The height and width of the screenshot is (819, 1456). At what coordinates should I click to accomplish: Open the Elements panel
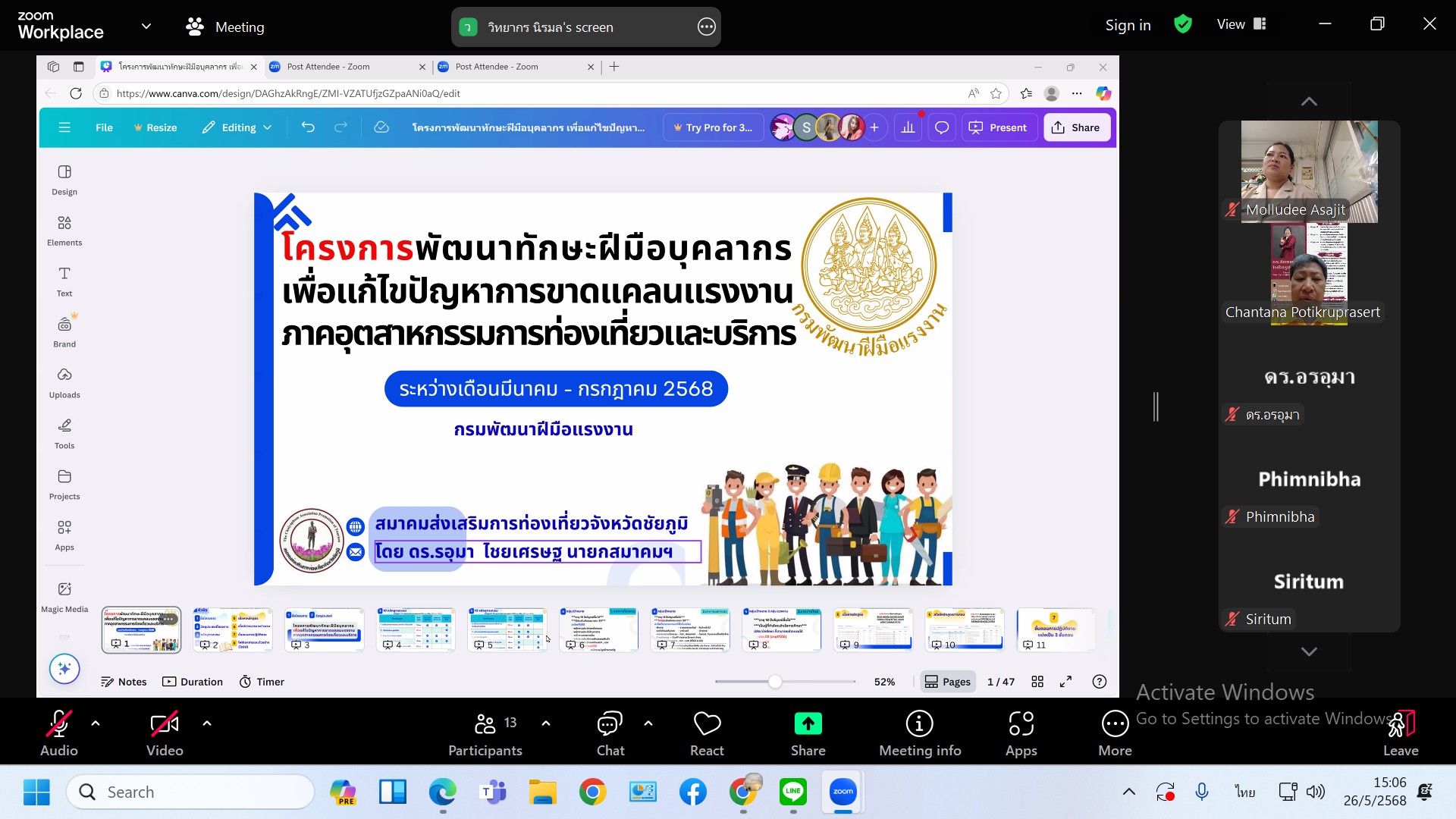click(x=64, y=231)
